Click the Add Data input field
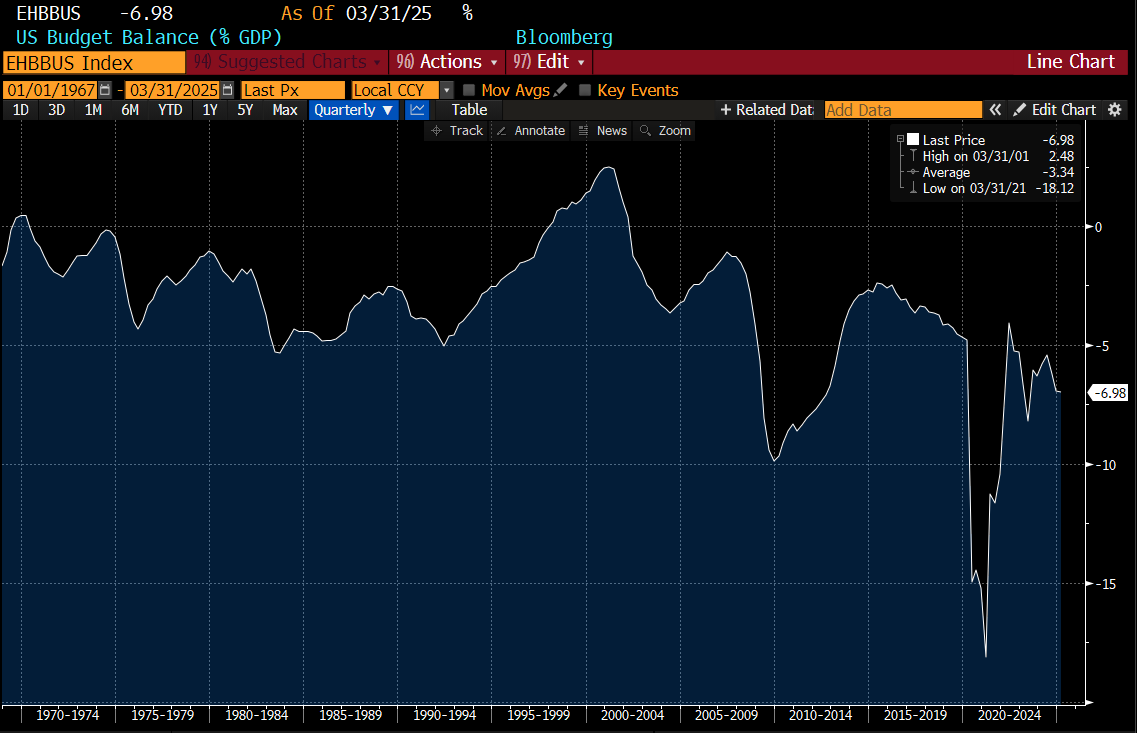 [x=903, y=109]
